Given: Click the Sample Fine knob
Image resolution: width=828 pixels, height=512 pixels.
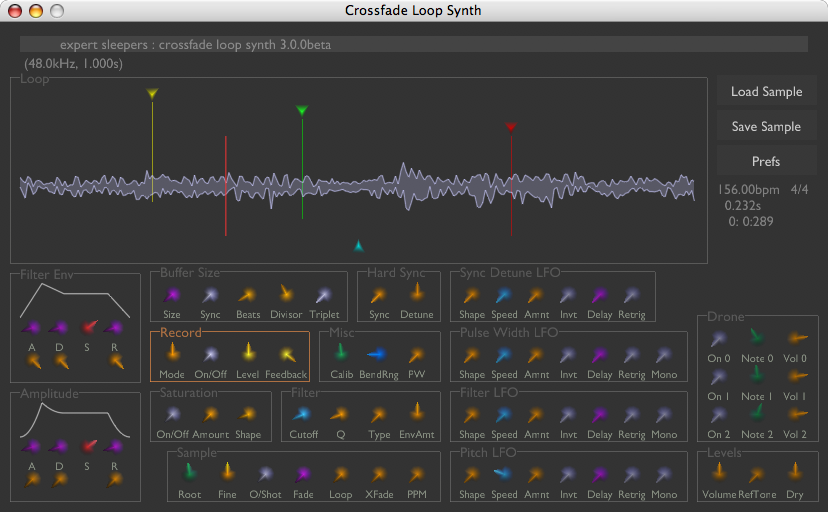Looking at the screenshot, I should click(227, 472).
